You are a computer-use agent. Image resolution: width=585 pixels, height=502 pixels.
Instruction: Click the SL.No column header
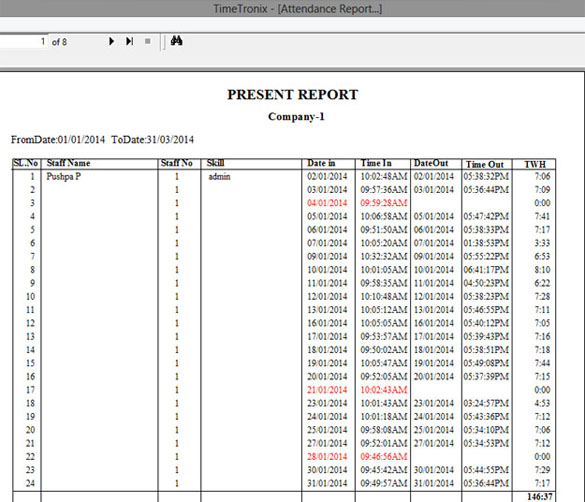(26, 163)
